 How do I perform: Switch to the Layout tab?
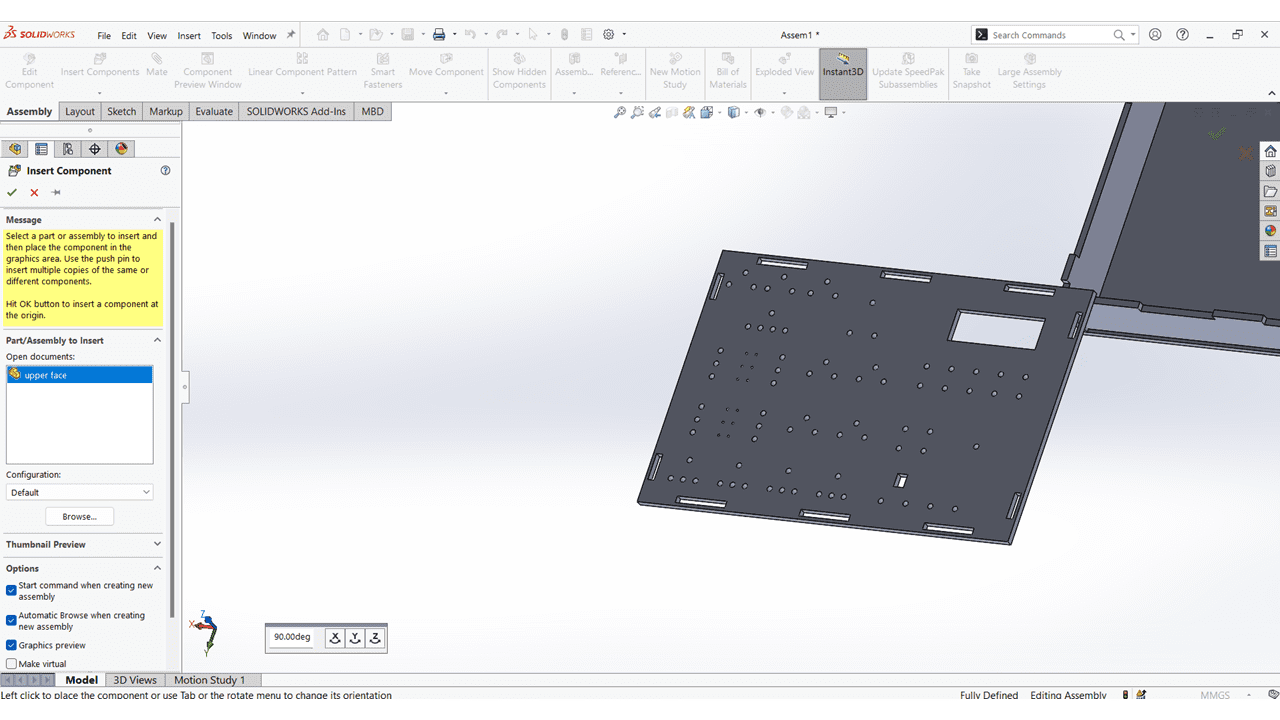click(x=80, y=111)
